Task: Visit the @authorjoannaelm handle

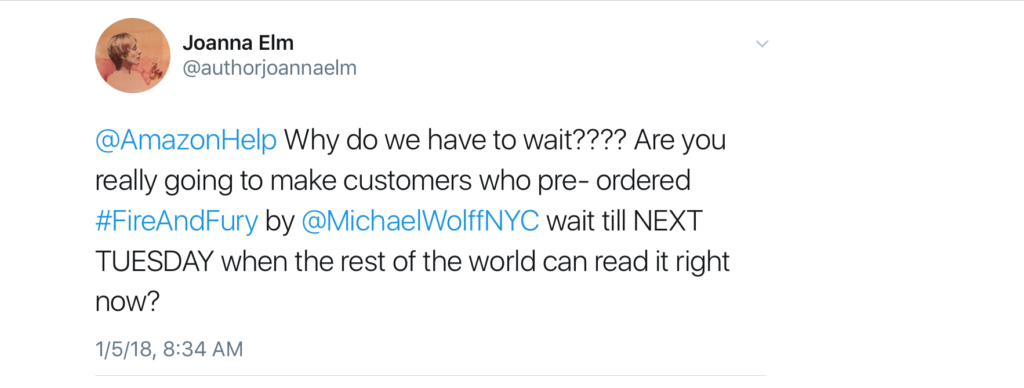Action: [x=270, y=69]
